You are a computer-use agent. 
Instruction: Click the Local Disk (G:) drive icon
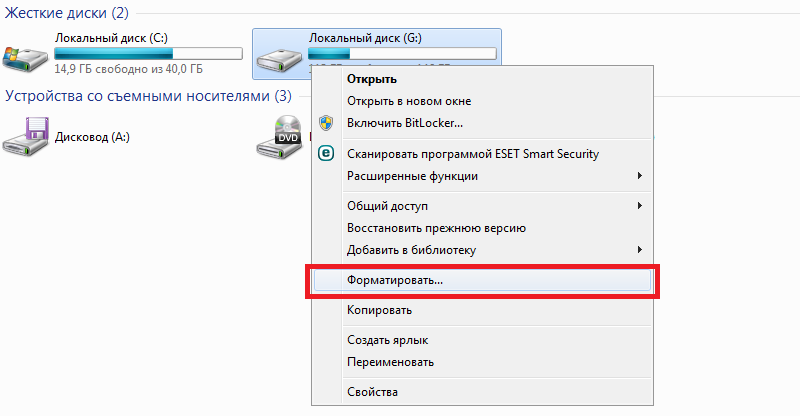(x=280, y=58)
